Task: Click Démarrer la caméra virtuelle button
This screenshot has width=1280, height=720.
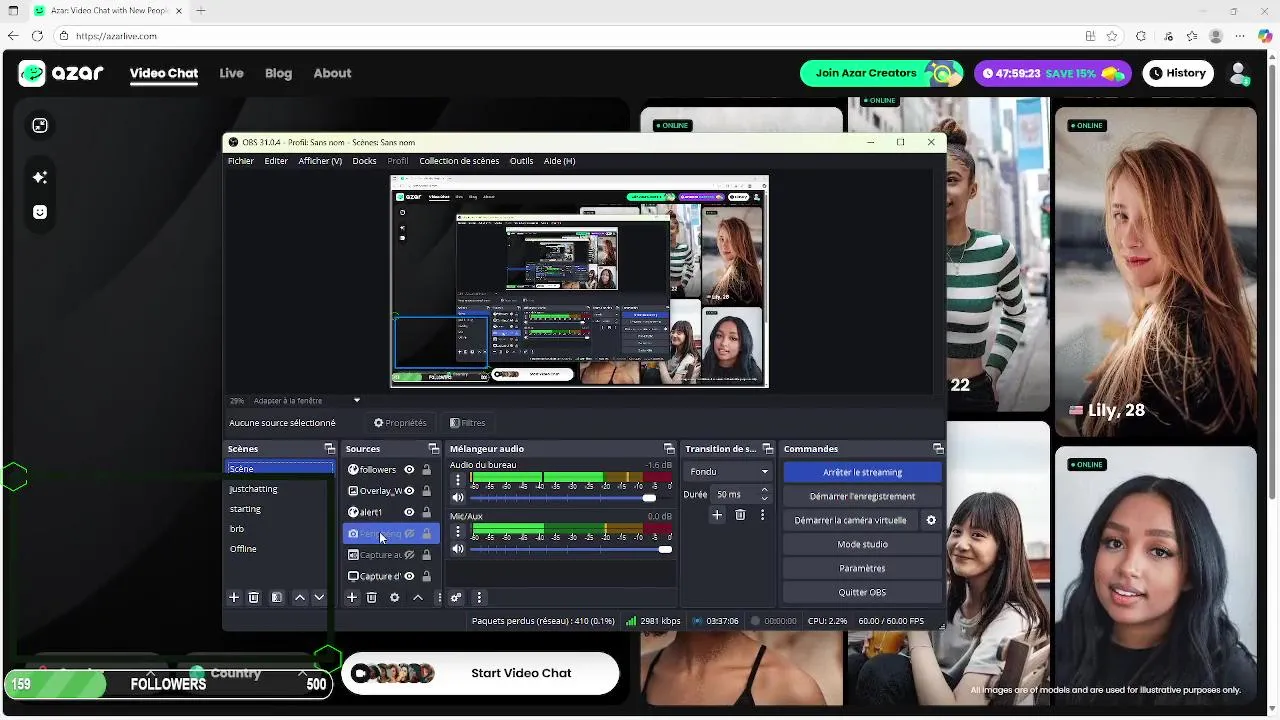Action: tap(851, 520)
